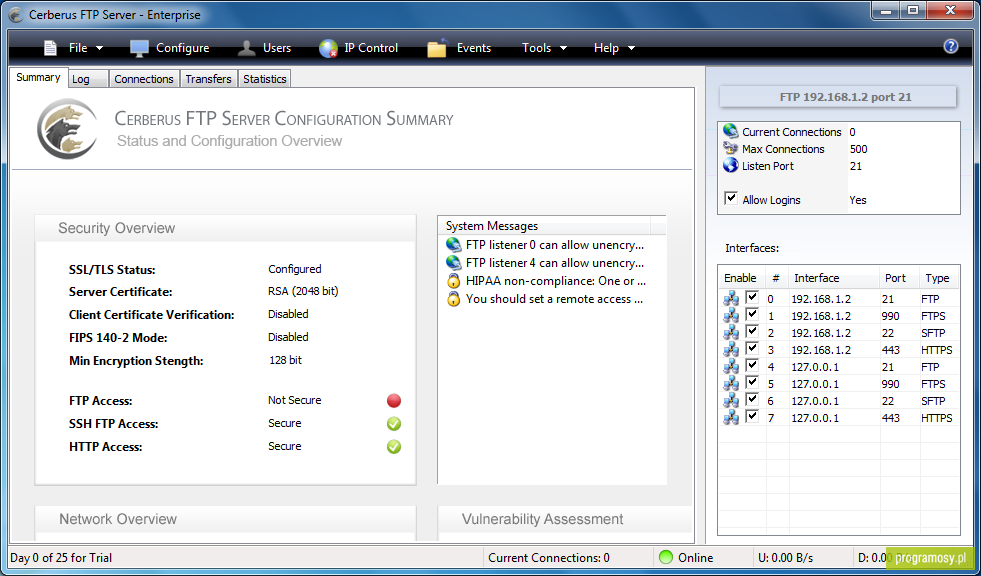Select the Summary tab
Viewport: 981px width, 576px height.
38,78
